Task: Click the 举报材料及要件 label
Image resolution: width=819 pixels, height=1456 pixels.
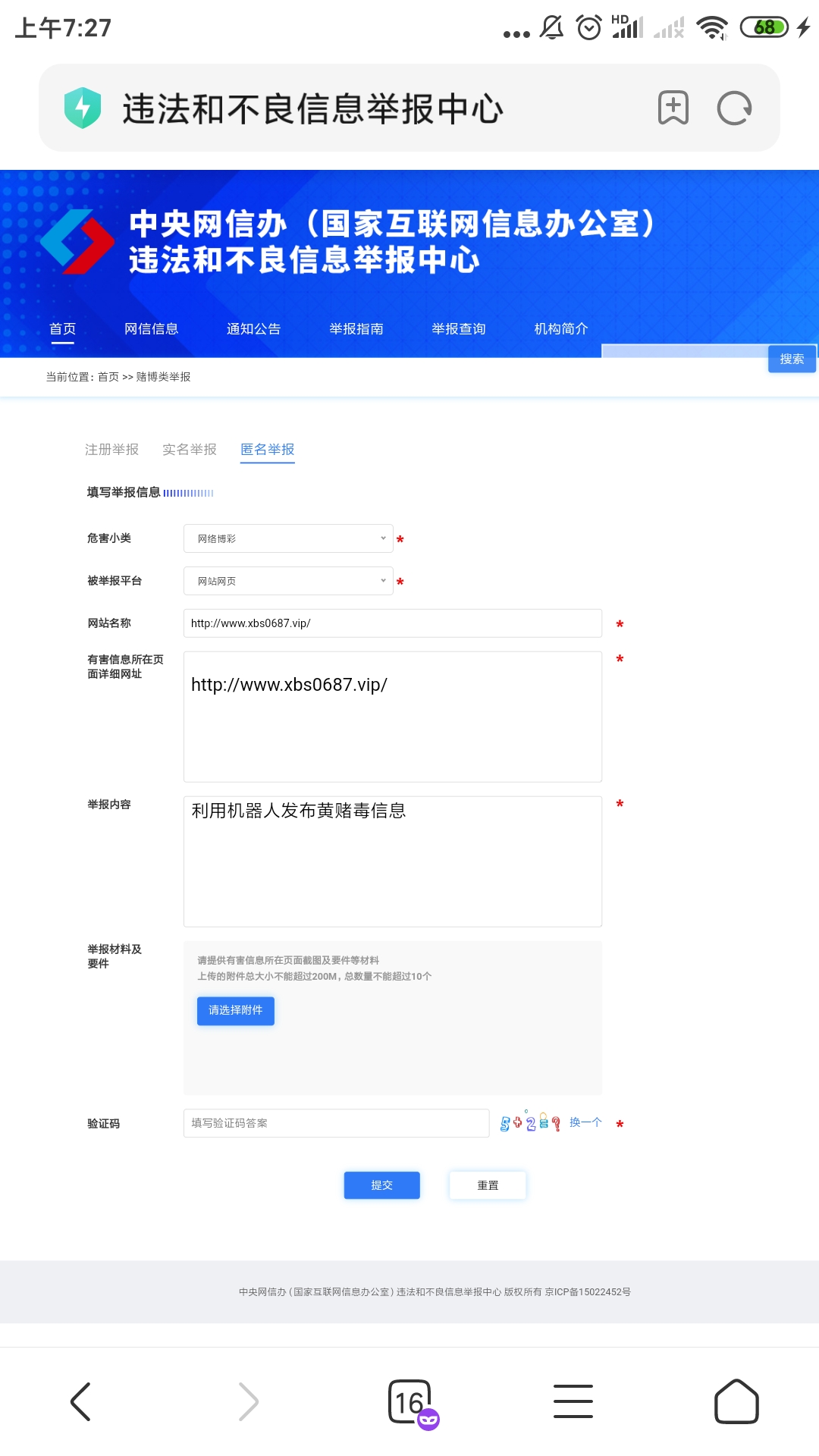Action: (115, 956)
